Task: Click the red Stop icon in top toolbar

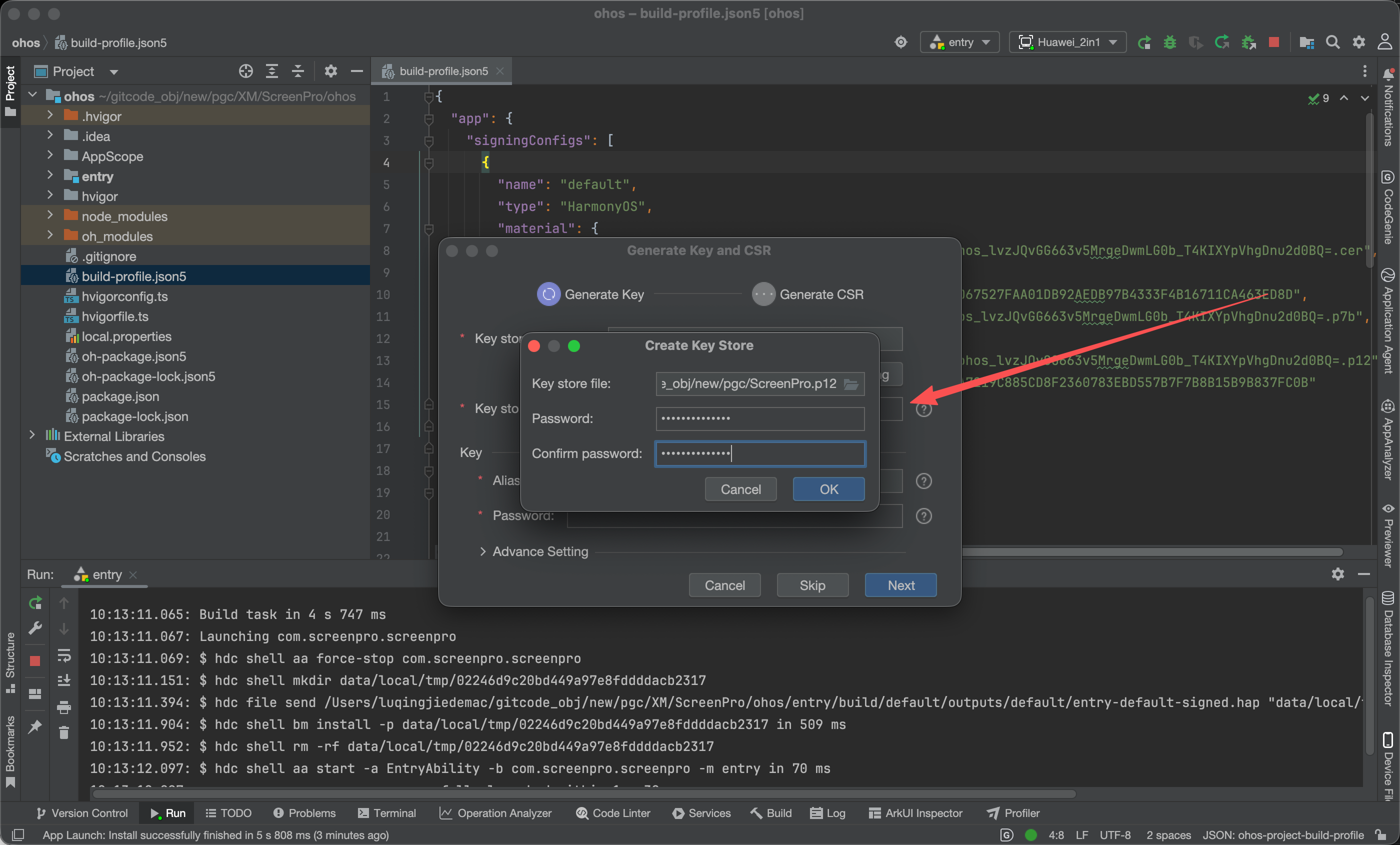Action: (1274, 42)
